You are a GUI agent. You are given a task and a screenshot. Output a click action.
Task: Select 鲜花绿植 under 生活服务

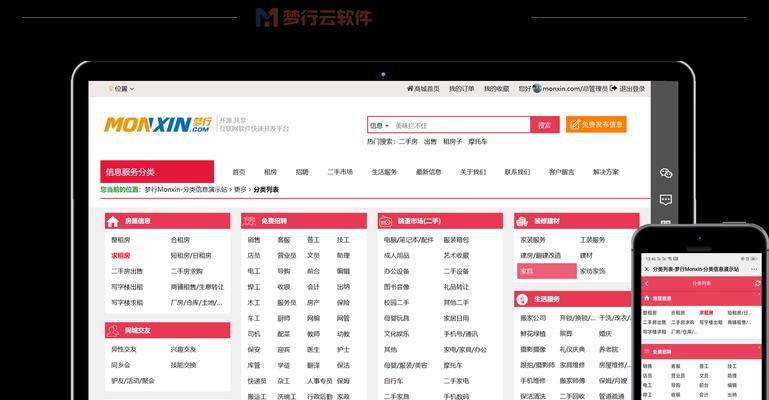click(533, 334)
